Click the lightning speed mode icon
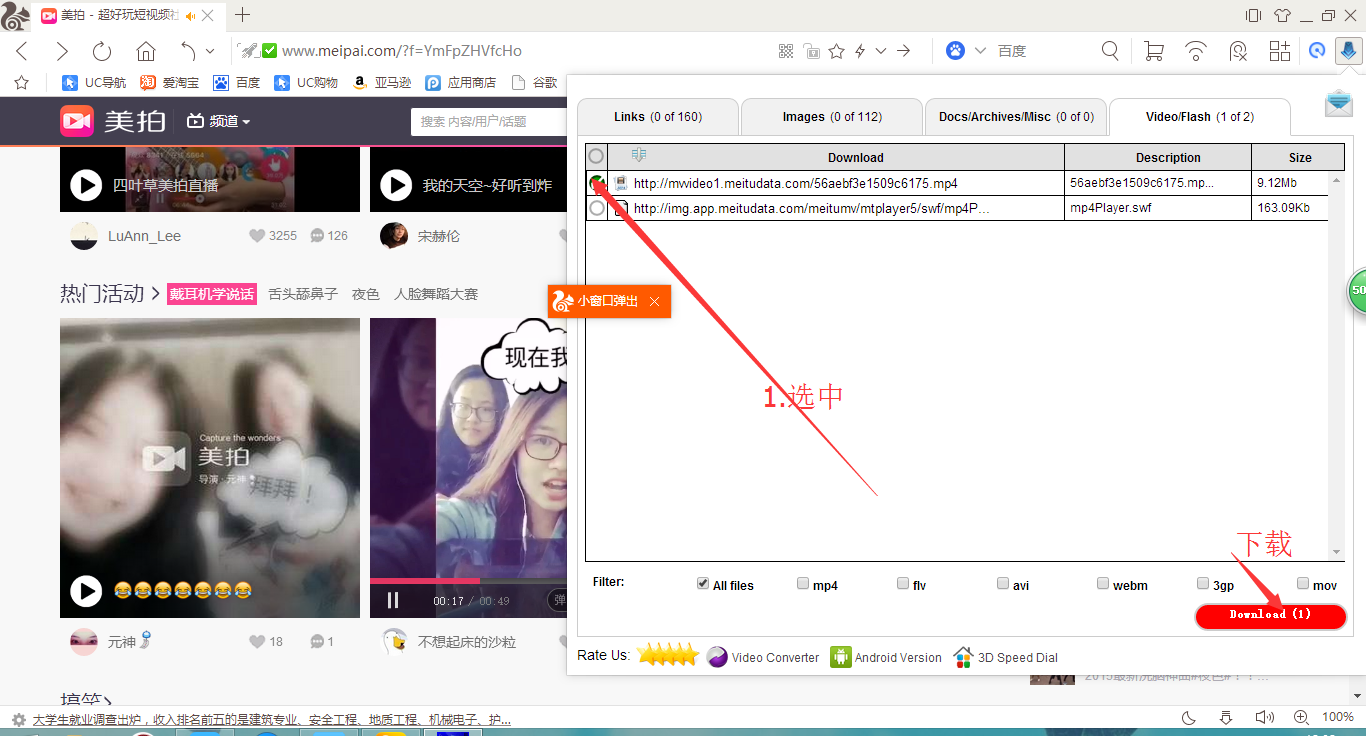The width and height of the screenshot is (1366, 736). coord(860,51)
